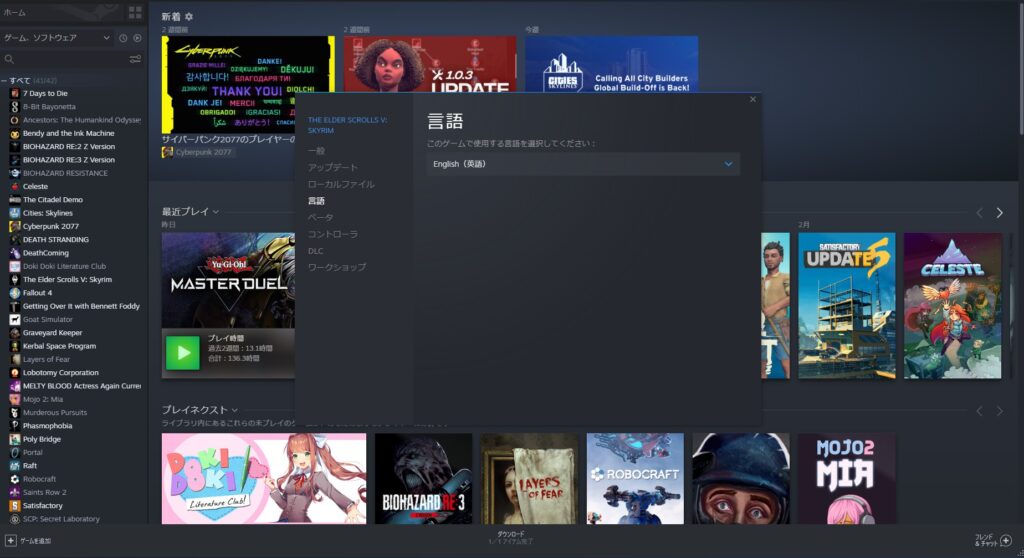Image resolution: width=1024 pixels, height=558 pixels.
Task: Close the Skyrim properties dialog
Action: click(x=752, y=99)
